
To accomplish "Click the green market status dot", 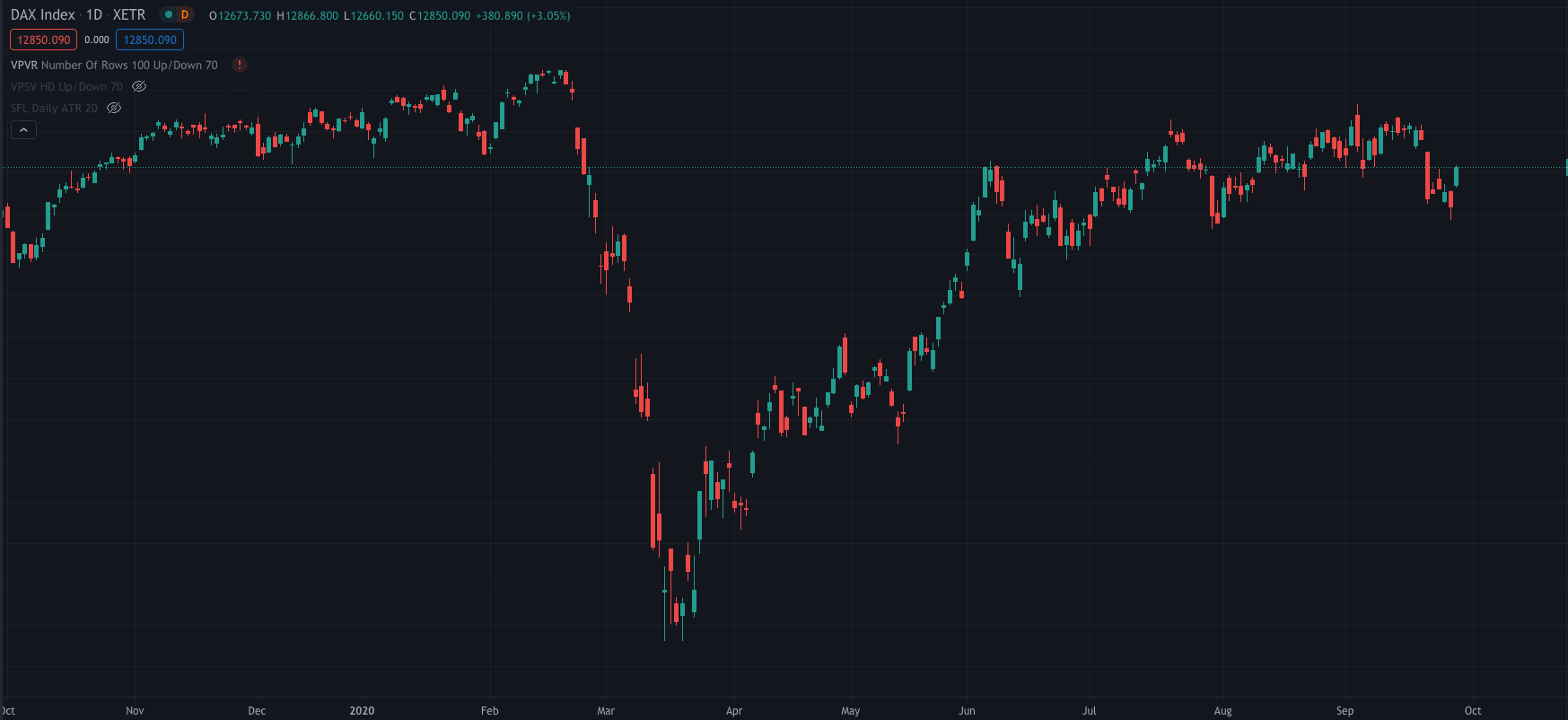I will point(168,14).
